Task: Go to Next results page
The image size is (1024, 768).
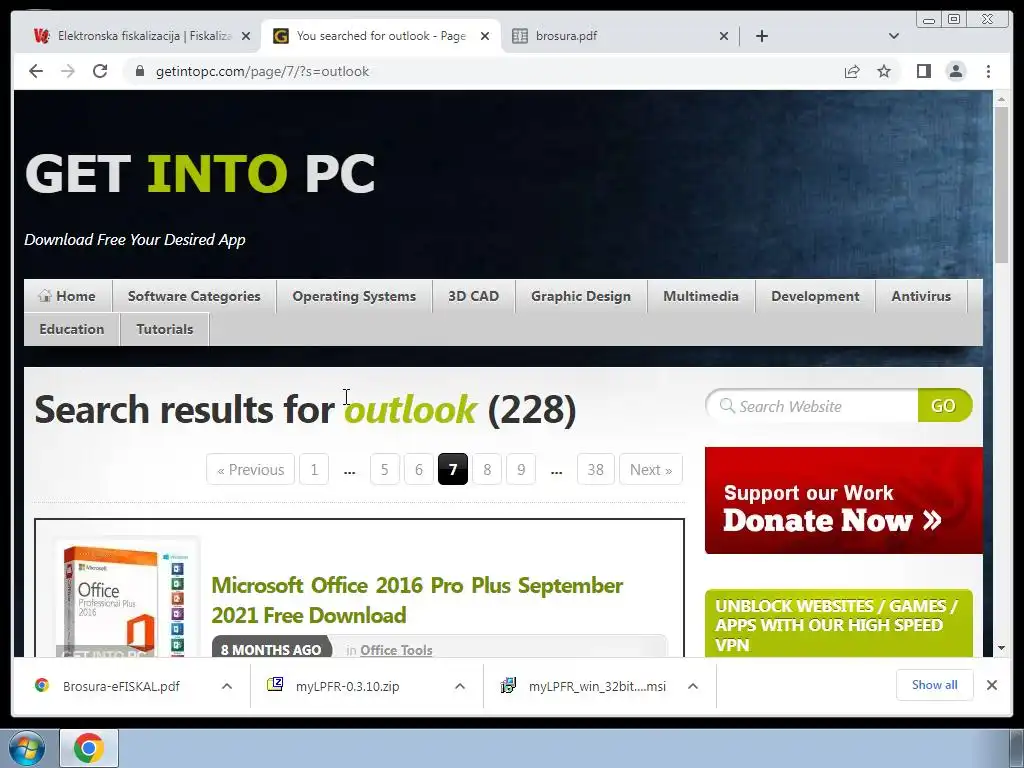Action: pyautogui.click(x=650, y=469)
